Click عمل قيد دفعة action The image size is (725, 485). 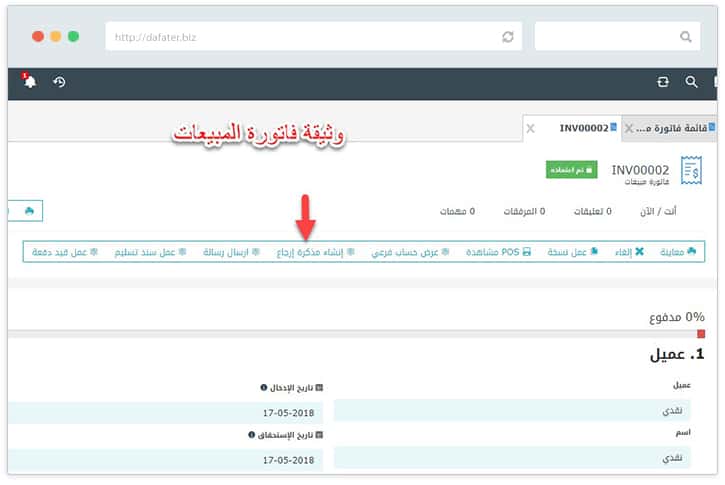pyautogui.click(x=65, y=252)
